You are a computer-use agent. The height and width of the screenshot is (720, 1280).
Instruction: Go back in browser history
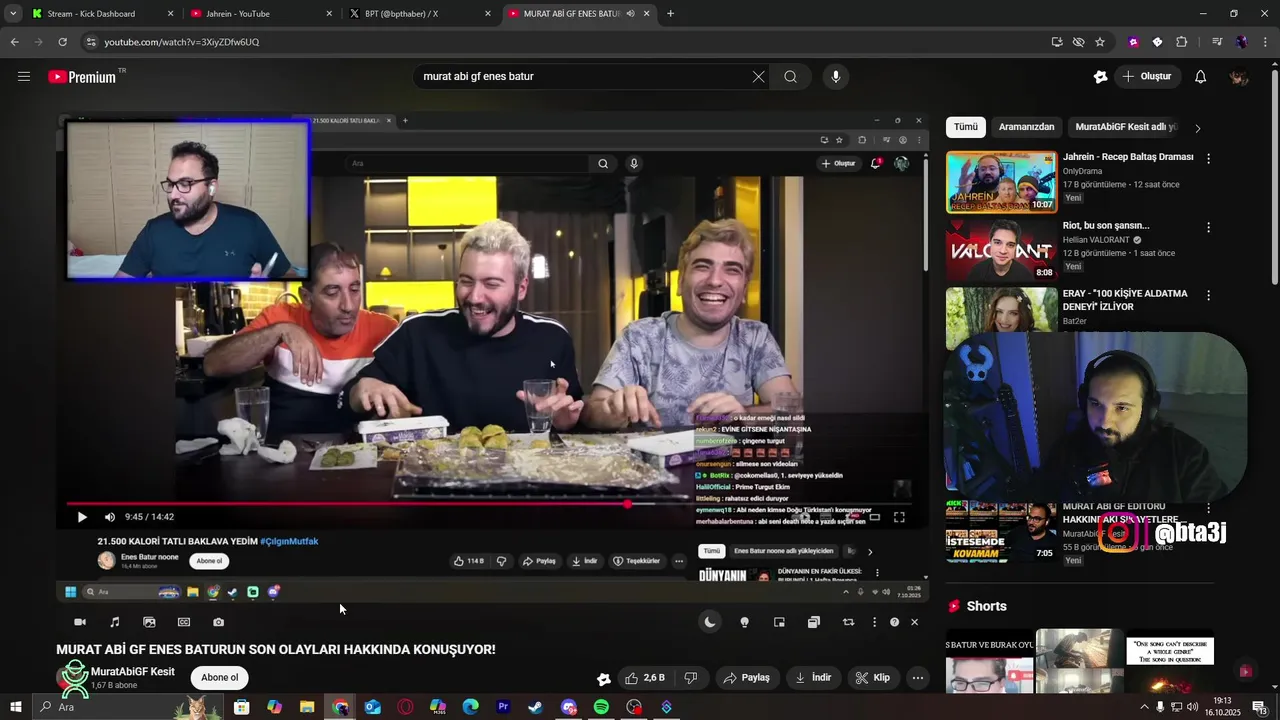(14, 42)
